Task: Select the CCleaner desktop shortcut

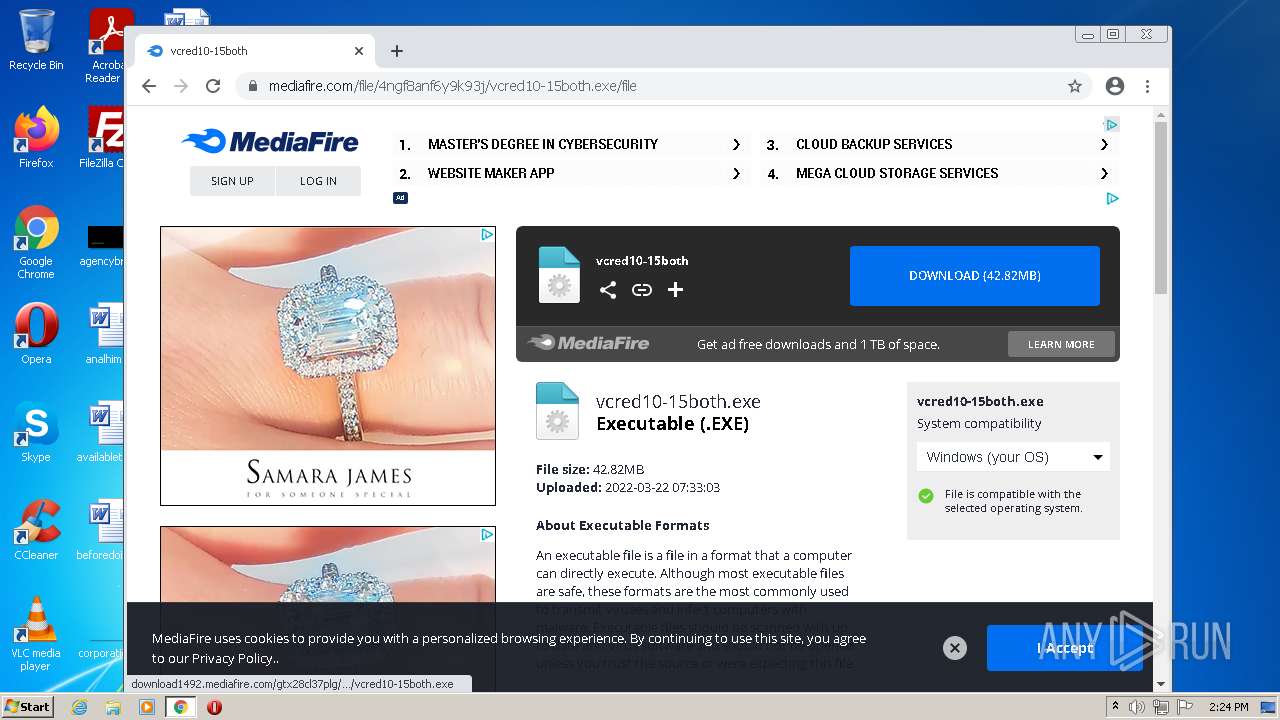Action: pyautogui.click(x=36, y=530)
